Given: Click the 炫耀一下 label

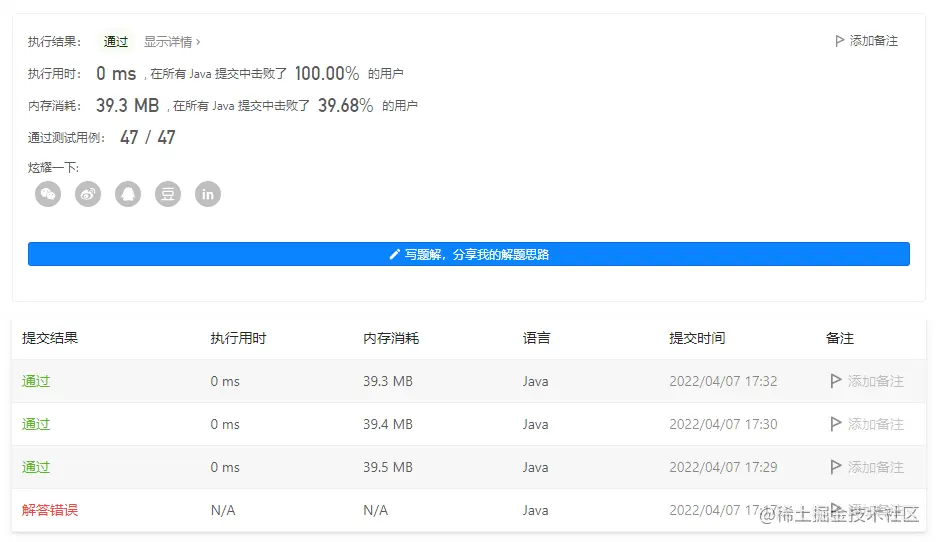Looking at the screenshot, I should [53, 167].
